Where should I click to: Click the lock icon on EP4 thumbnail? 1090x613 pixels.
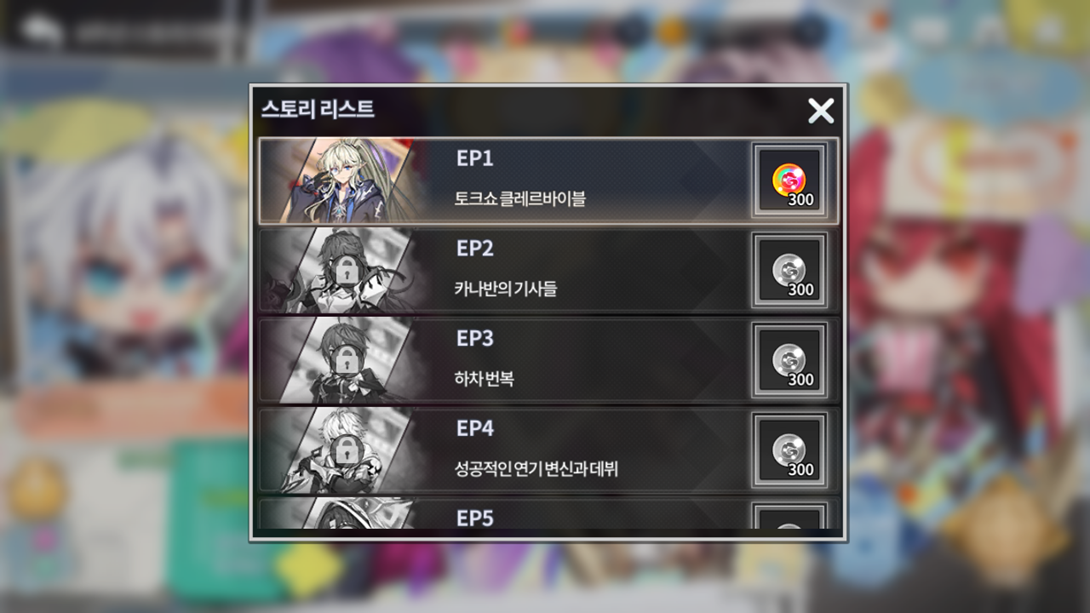pyautogui.click(x=345, y=450)
